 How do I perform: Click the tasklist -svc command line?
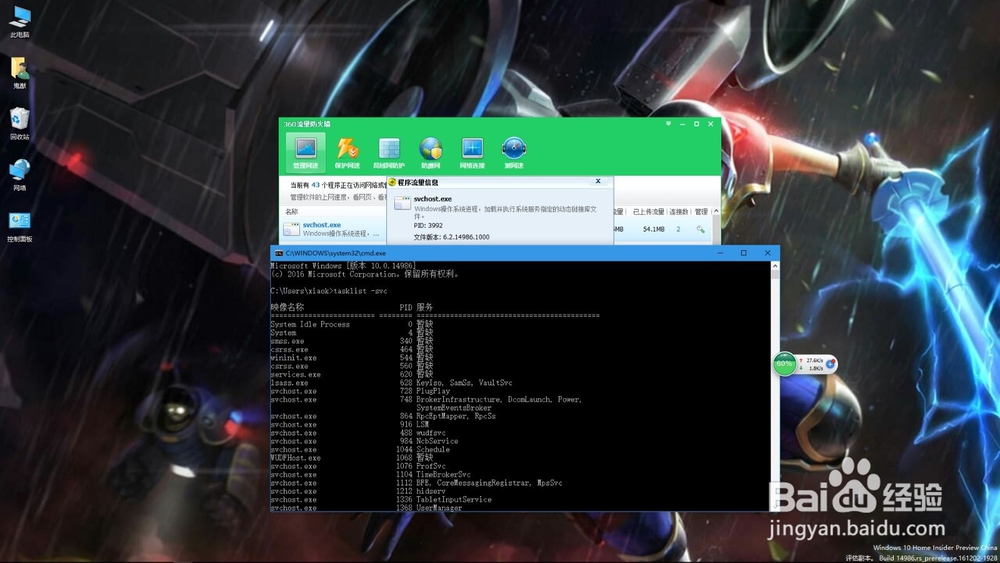click(328, 291)
